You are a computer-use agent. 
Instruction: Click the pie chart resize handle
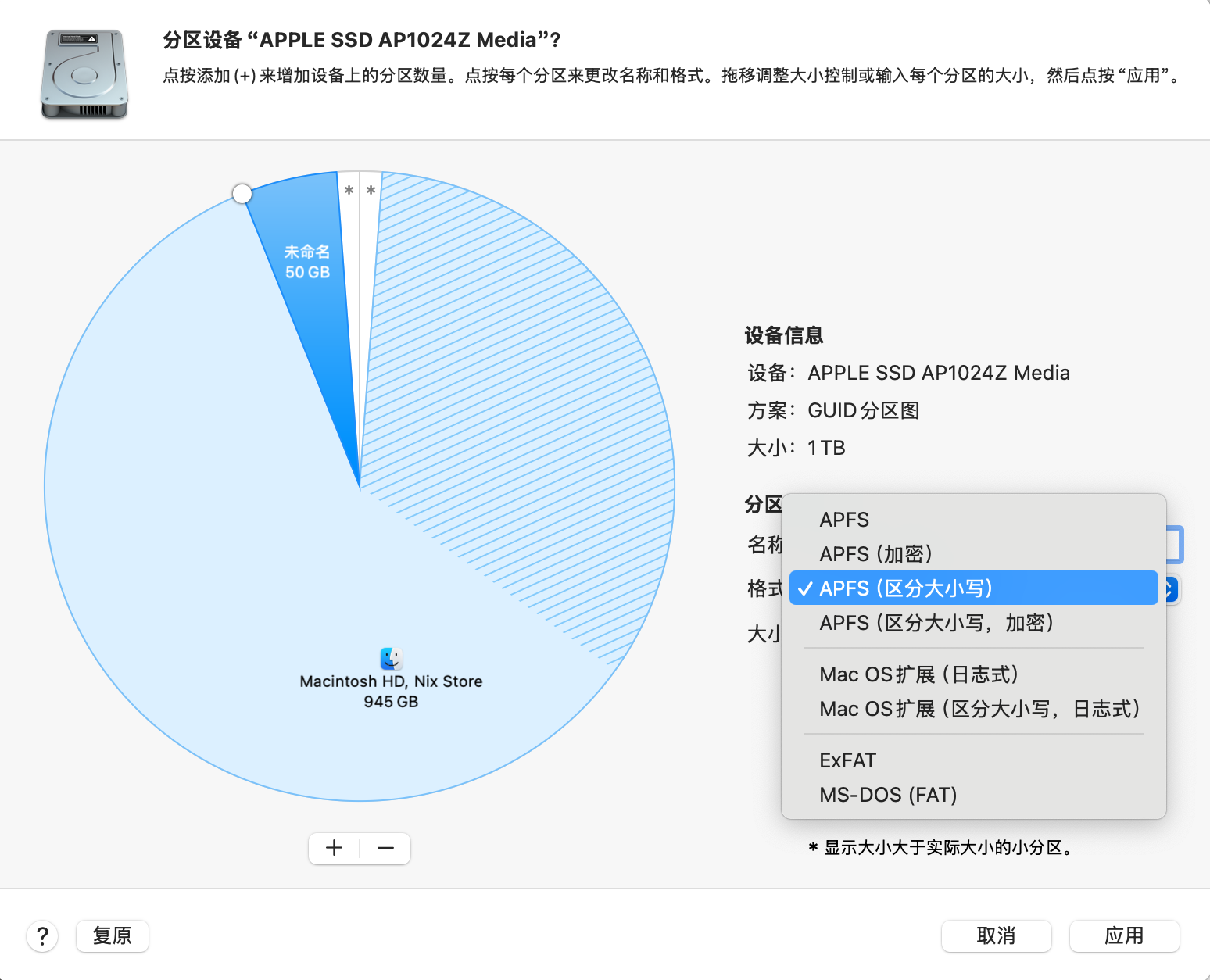click(242, 193)
